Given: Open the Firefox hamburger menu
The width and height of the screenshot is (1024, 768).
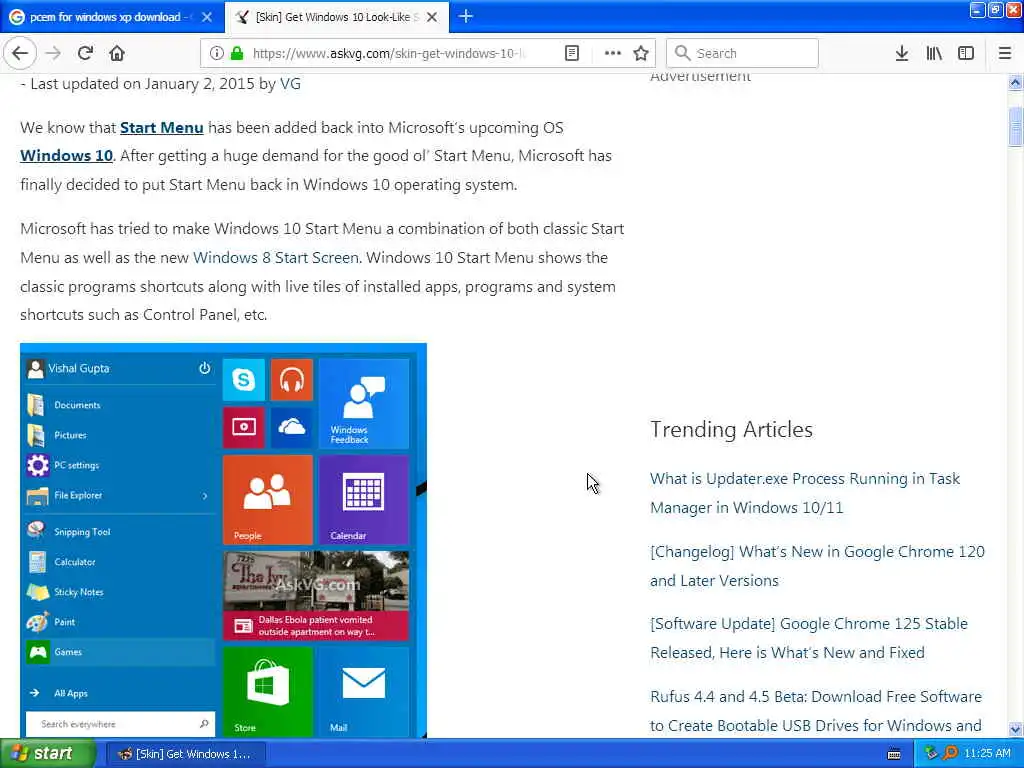Looking at the screenshot, I should point(1005,53).
